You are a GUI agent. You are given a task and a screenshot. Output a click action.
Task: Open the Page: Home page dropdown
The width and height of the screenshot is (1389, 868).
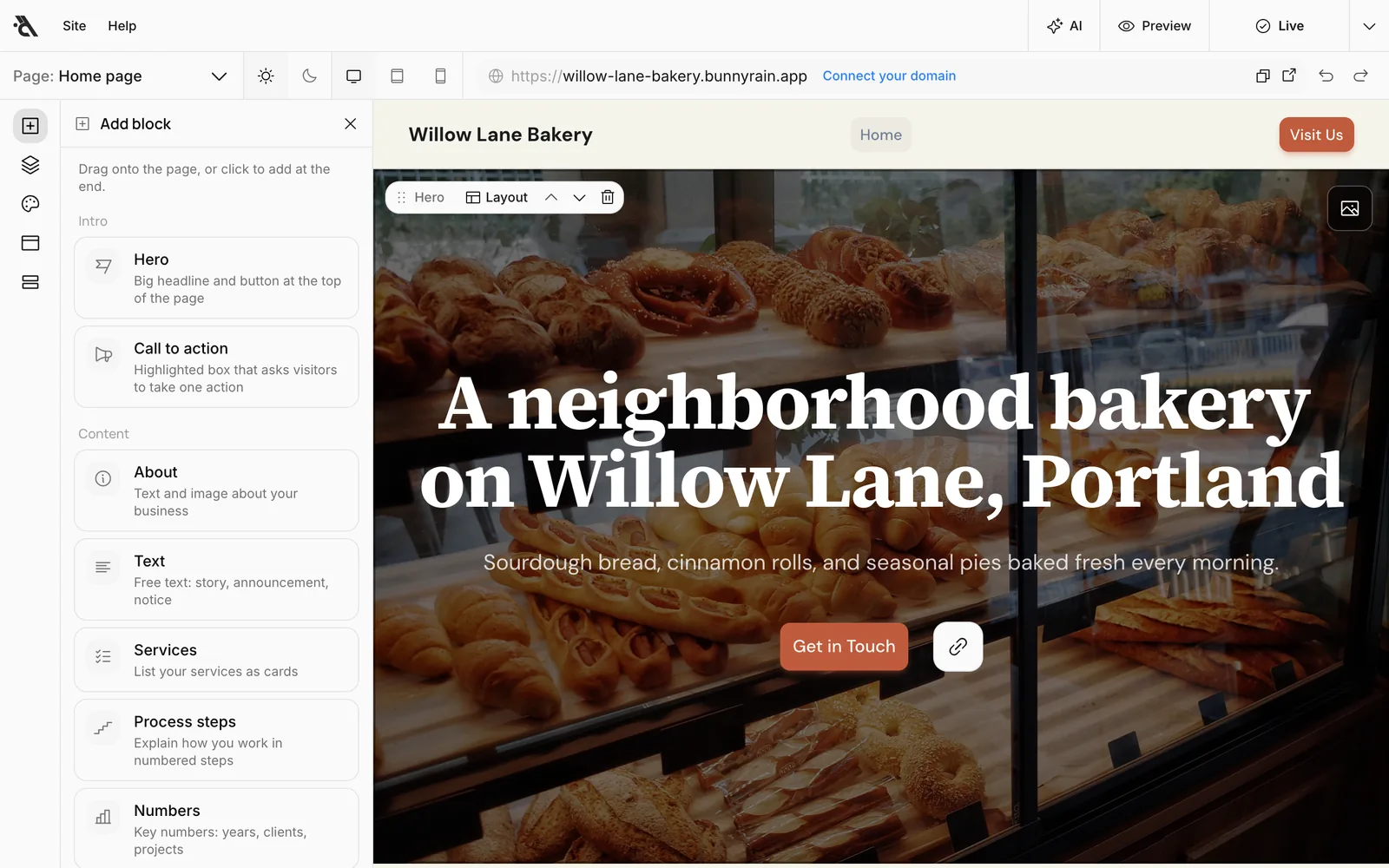point(120,76)
